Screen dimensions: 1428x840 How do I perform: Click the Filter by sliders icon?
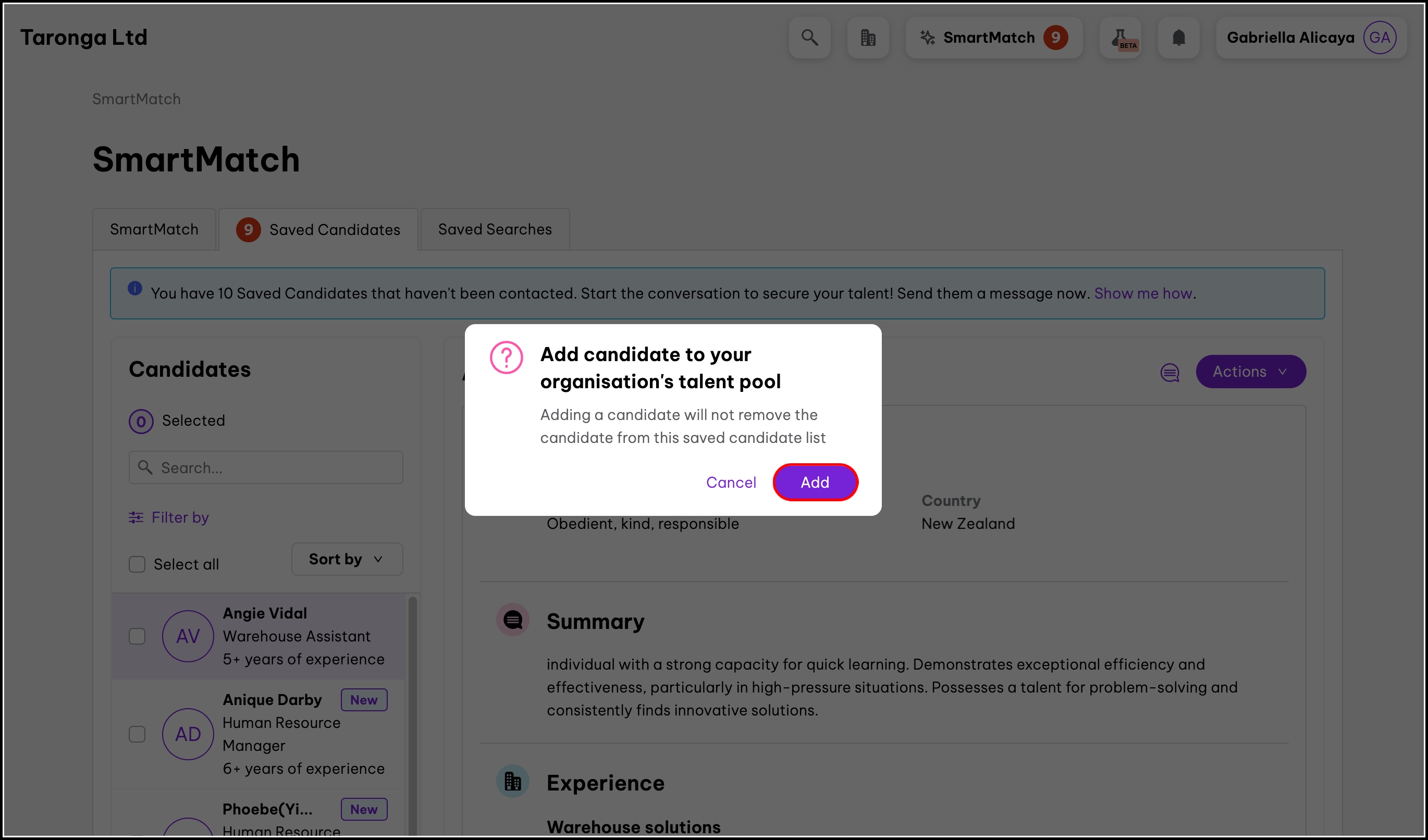click(x=136, y=517)
